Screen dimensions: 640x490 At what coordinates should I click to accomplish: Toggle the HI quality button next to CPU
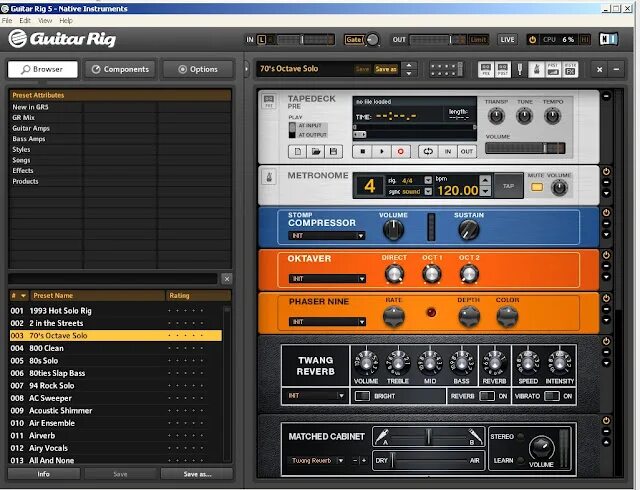[x=584, y=40]
